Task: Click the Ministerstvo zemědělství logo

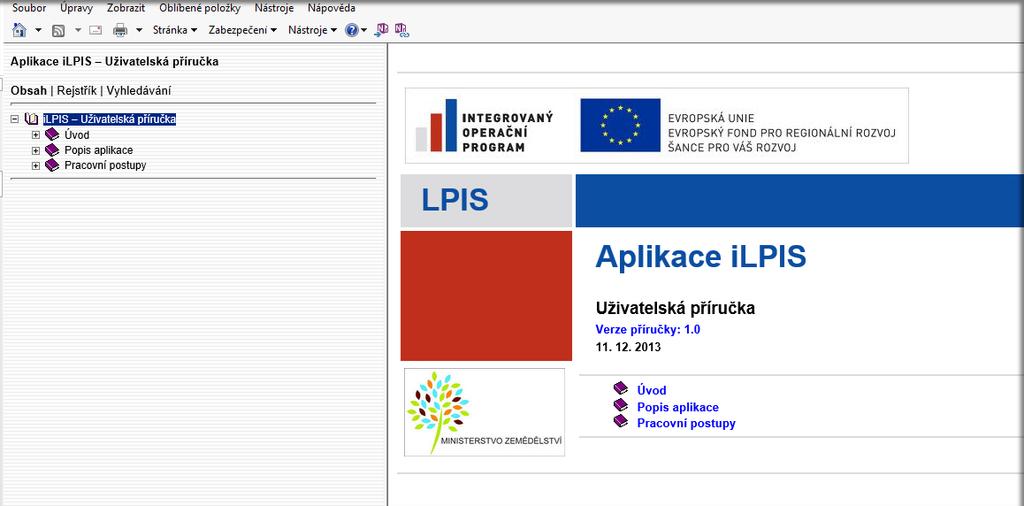Action: (484, 413)
